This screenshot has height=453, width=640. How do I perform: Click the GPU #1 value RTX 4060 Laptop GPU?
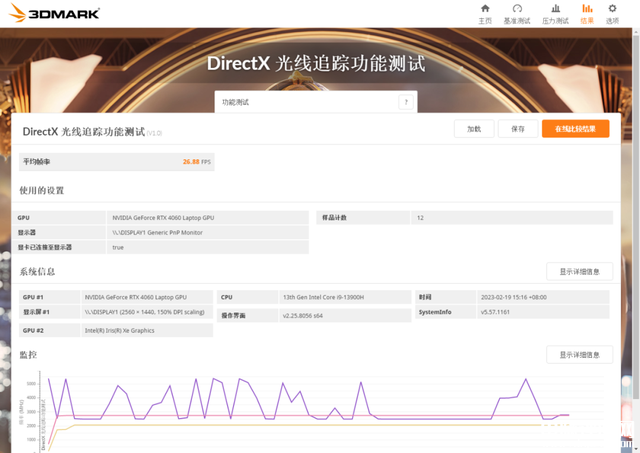coord(136,297)
